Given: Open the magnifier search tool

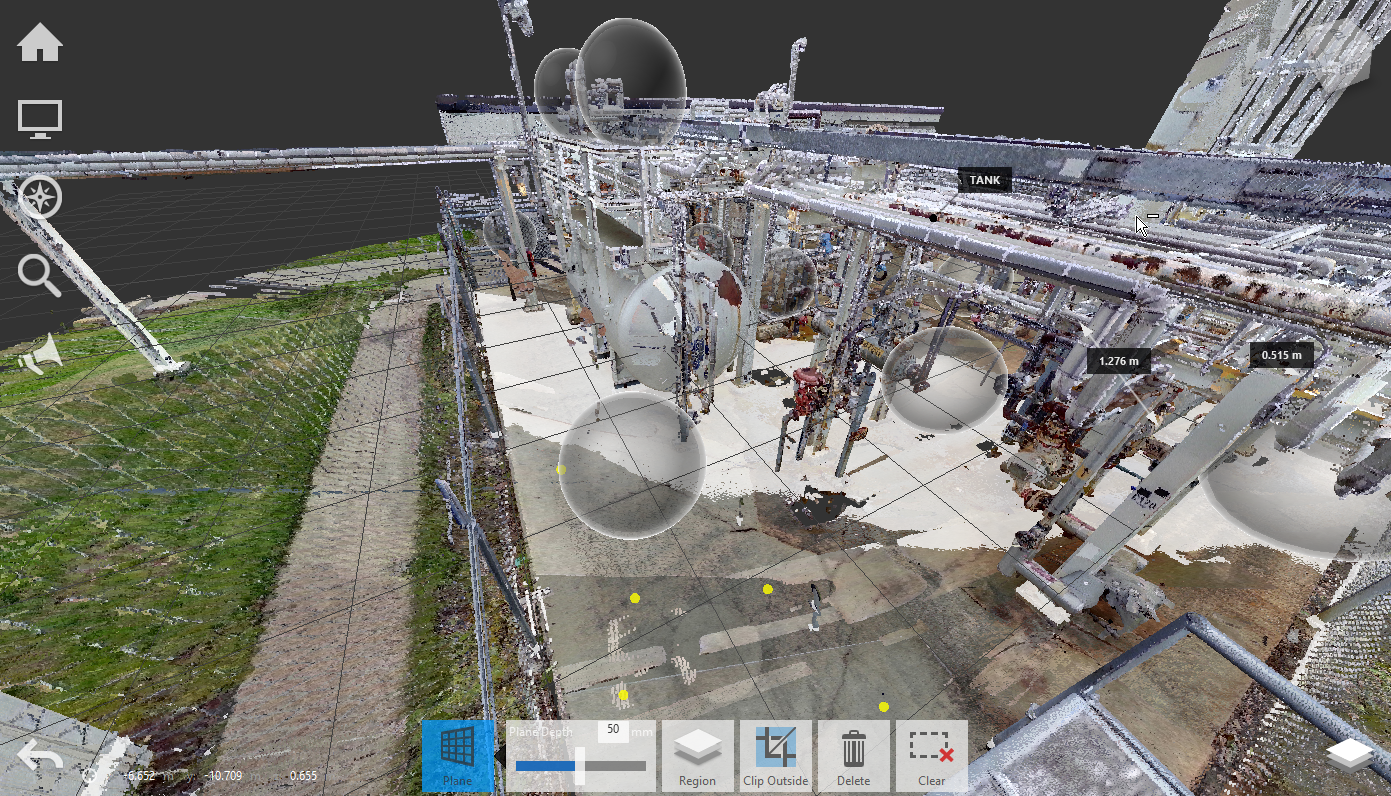Looking at the screenshot, I should (40, 275).
